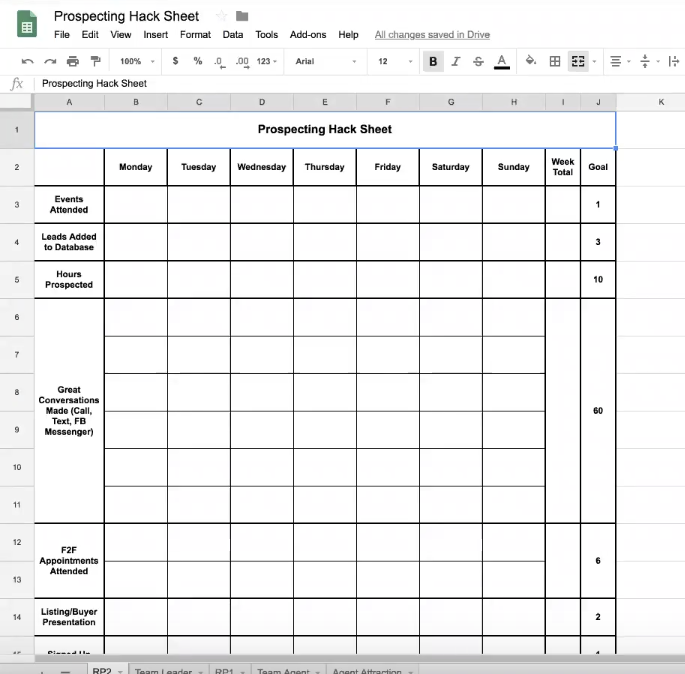Toggle Italic formatting
This screenshot has width=685, height=674.
pos(456,62)
